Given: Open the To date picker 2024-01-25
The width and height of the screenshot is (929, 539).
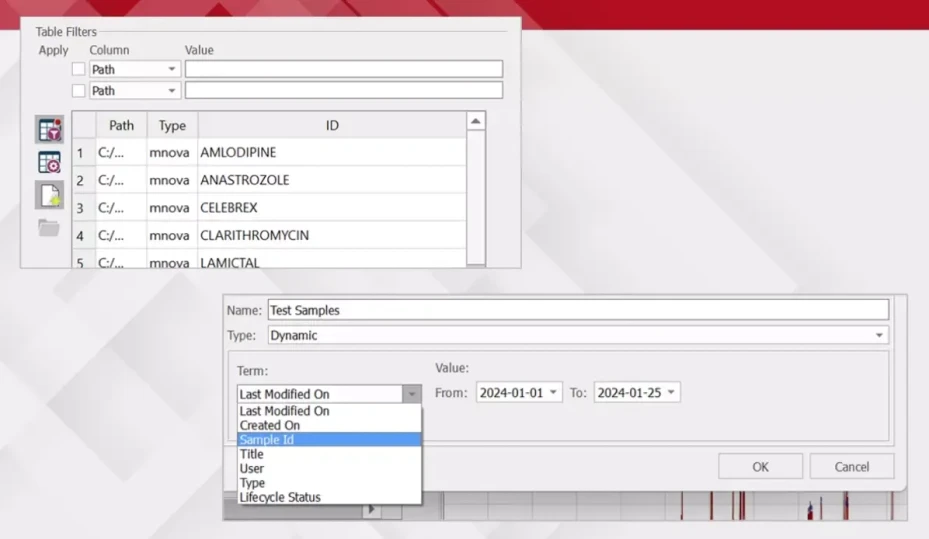Looking at the screenshot, I should (x=637, y=392).
